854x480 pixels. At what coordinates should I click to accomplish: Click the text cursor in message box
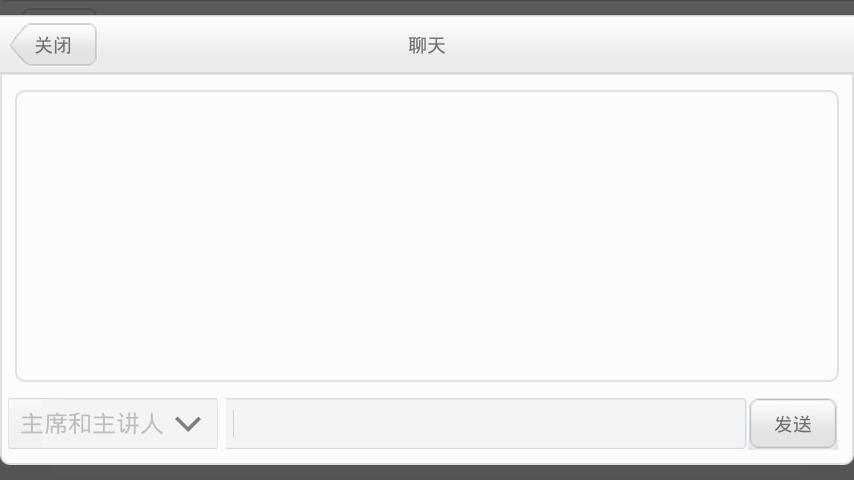click(x=234, y=423)
